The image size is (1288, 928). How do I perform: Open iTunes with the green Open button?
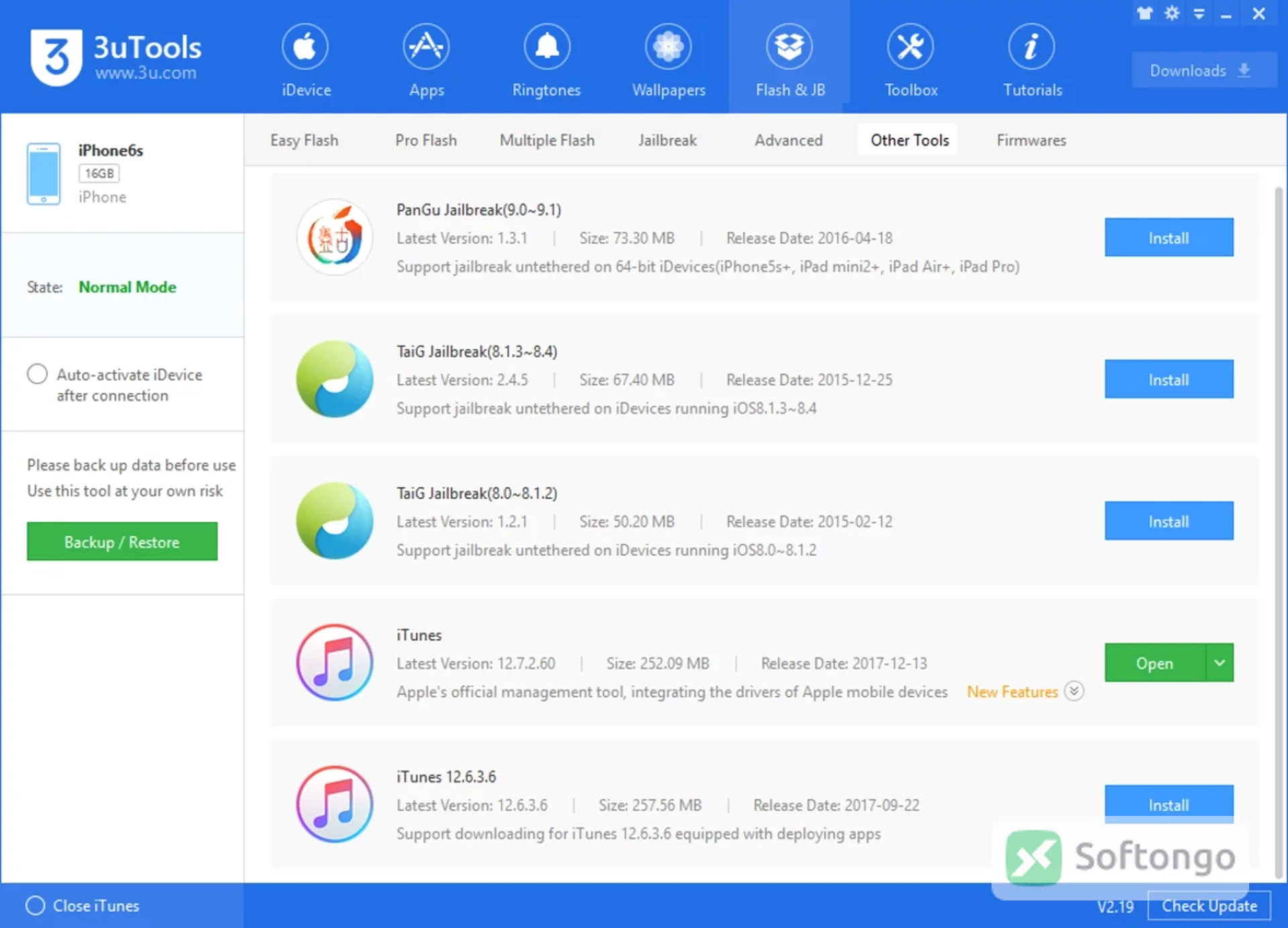[1155, 663]
